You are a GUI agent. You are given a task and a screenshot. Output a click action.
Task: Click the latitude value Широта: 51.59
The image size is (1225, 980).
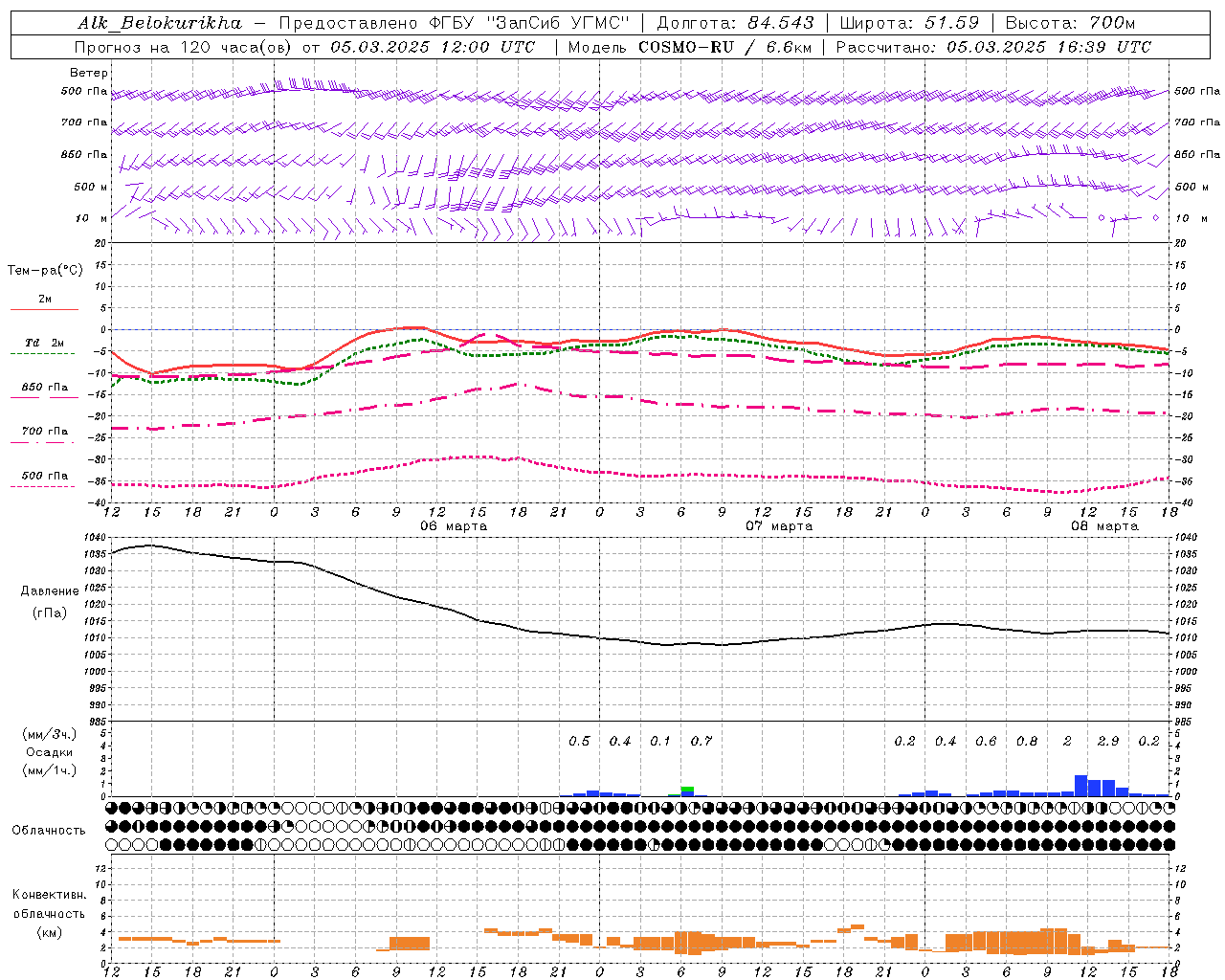tap(910, 23)
